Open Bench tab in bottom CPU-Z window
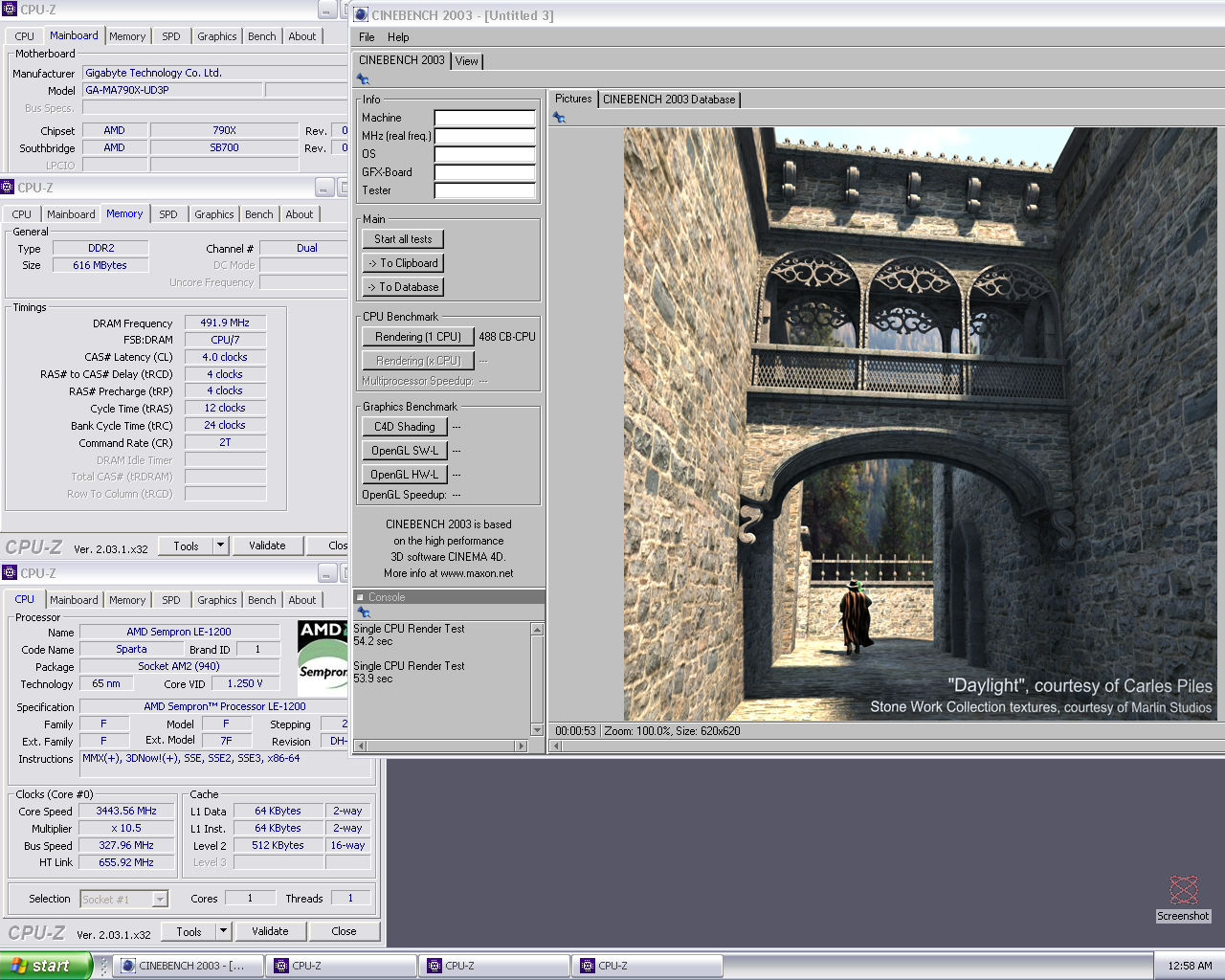Screen dimensions: 1225x980 262,600
